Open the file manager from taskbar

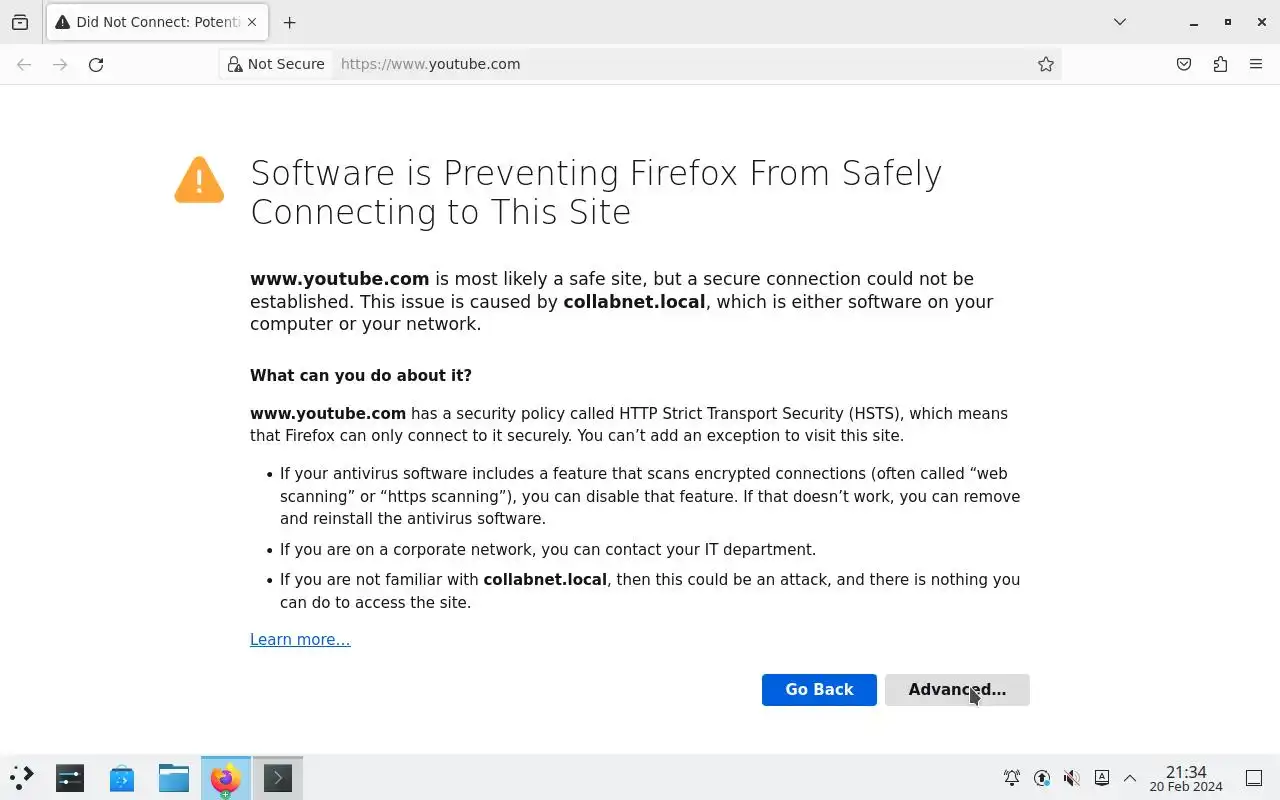[173, 778]
